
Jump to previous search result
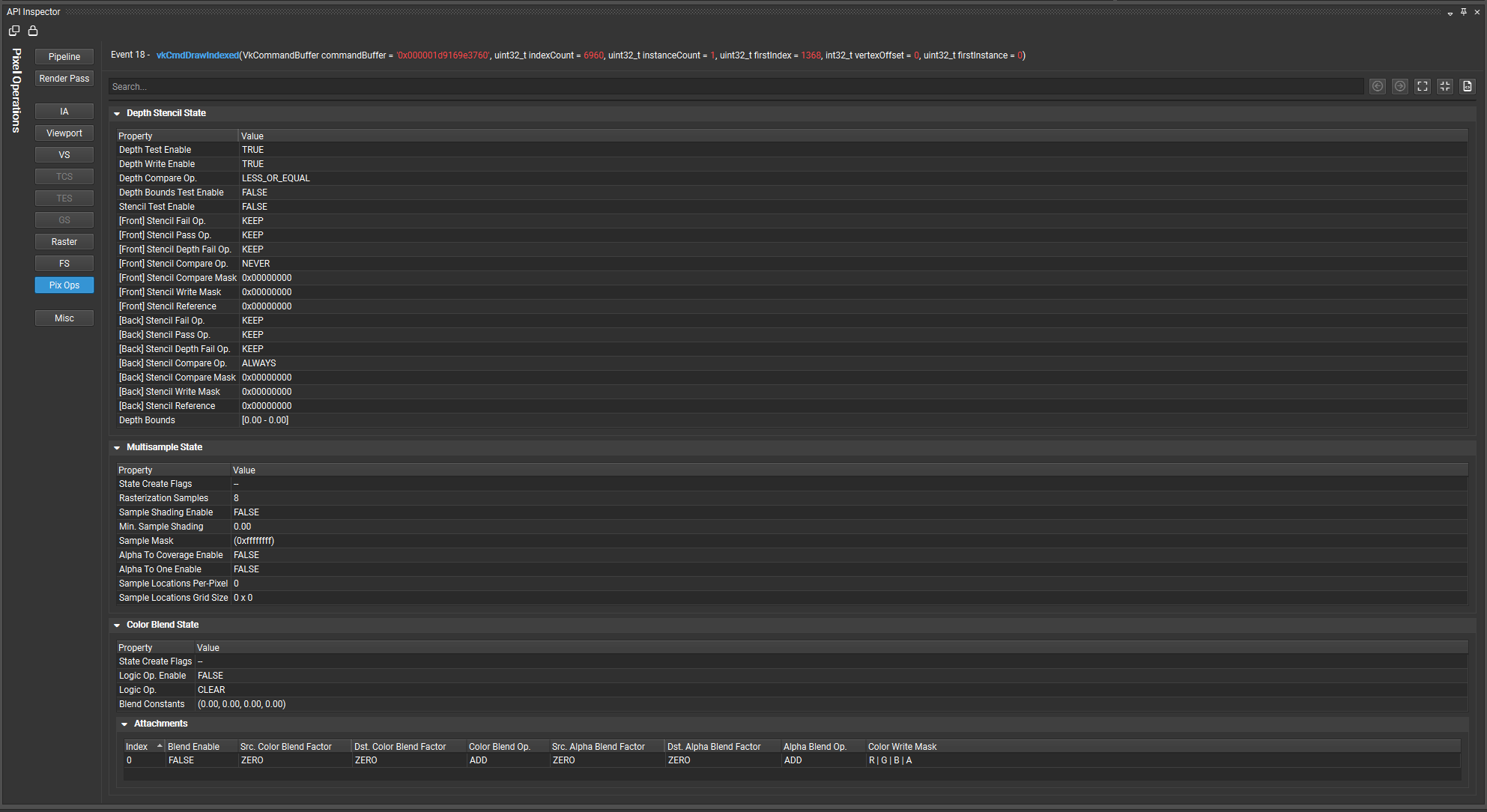(x=1377, y=86)
